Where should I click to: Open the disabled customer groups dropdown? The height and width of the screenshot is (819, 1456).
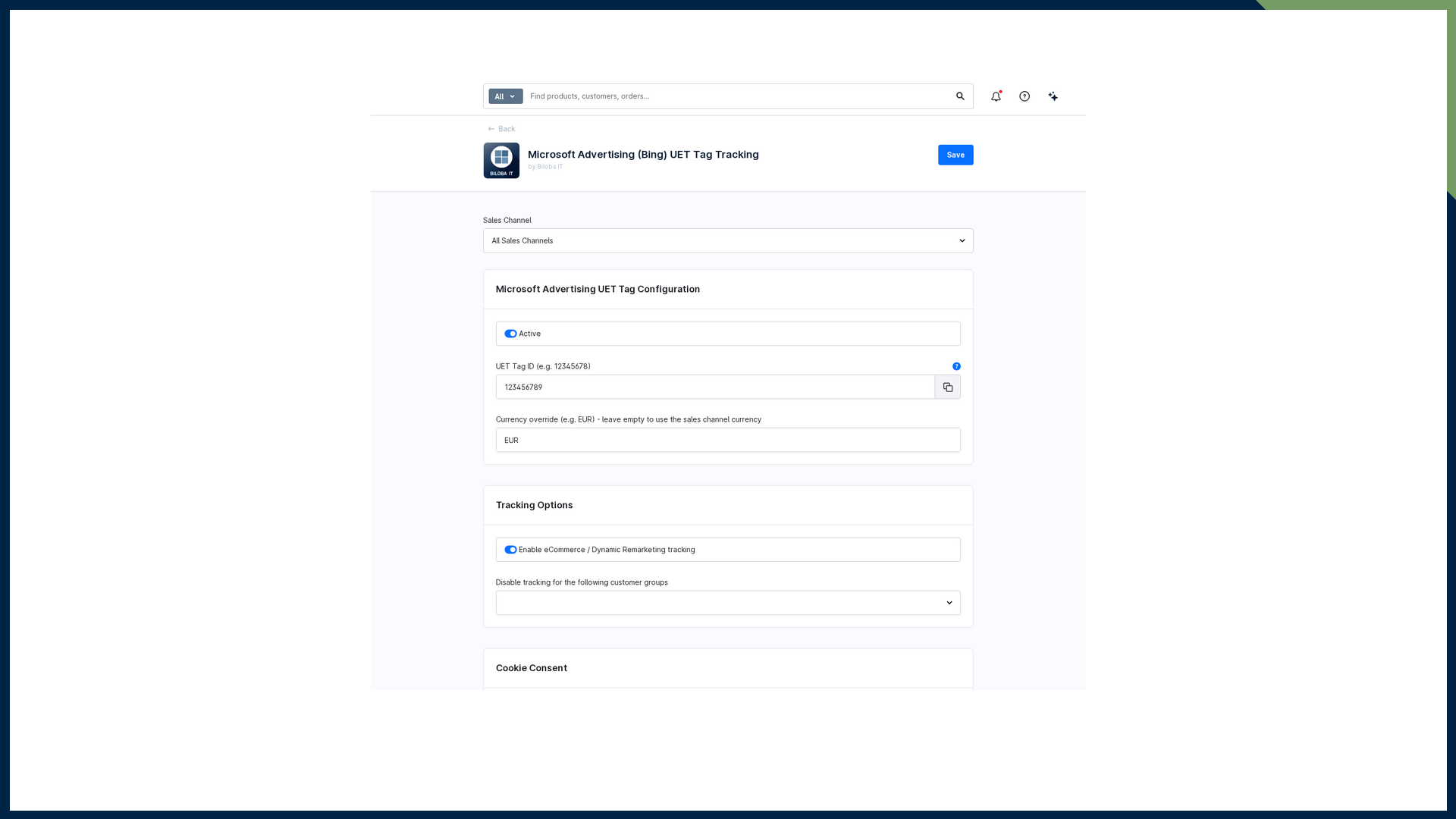coord(727,603)
